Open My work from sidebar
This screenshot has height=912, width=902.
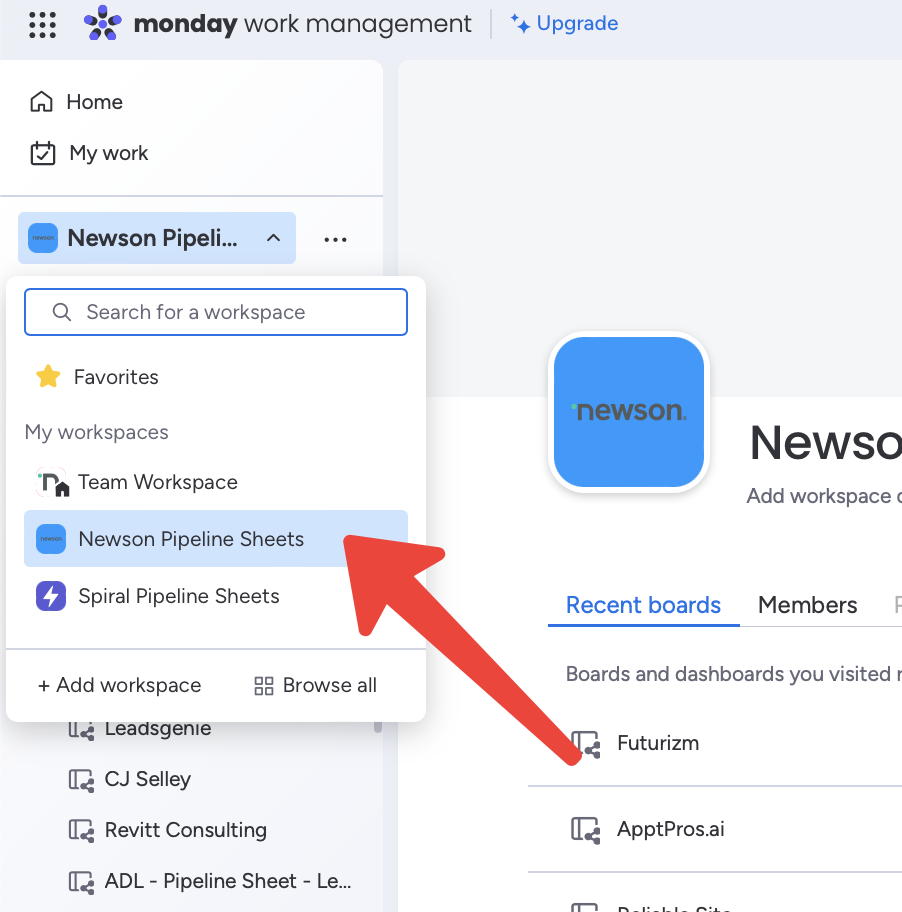pyautogui.click(x=89, y=153)
